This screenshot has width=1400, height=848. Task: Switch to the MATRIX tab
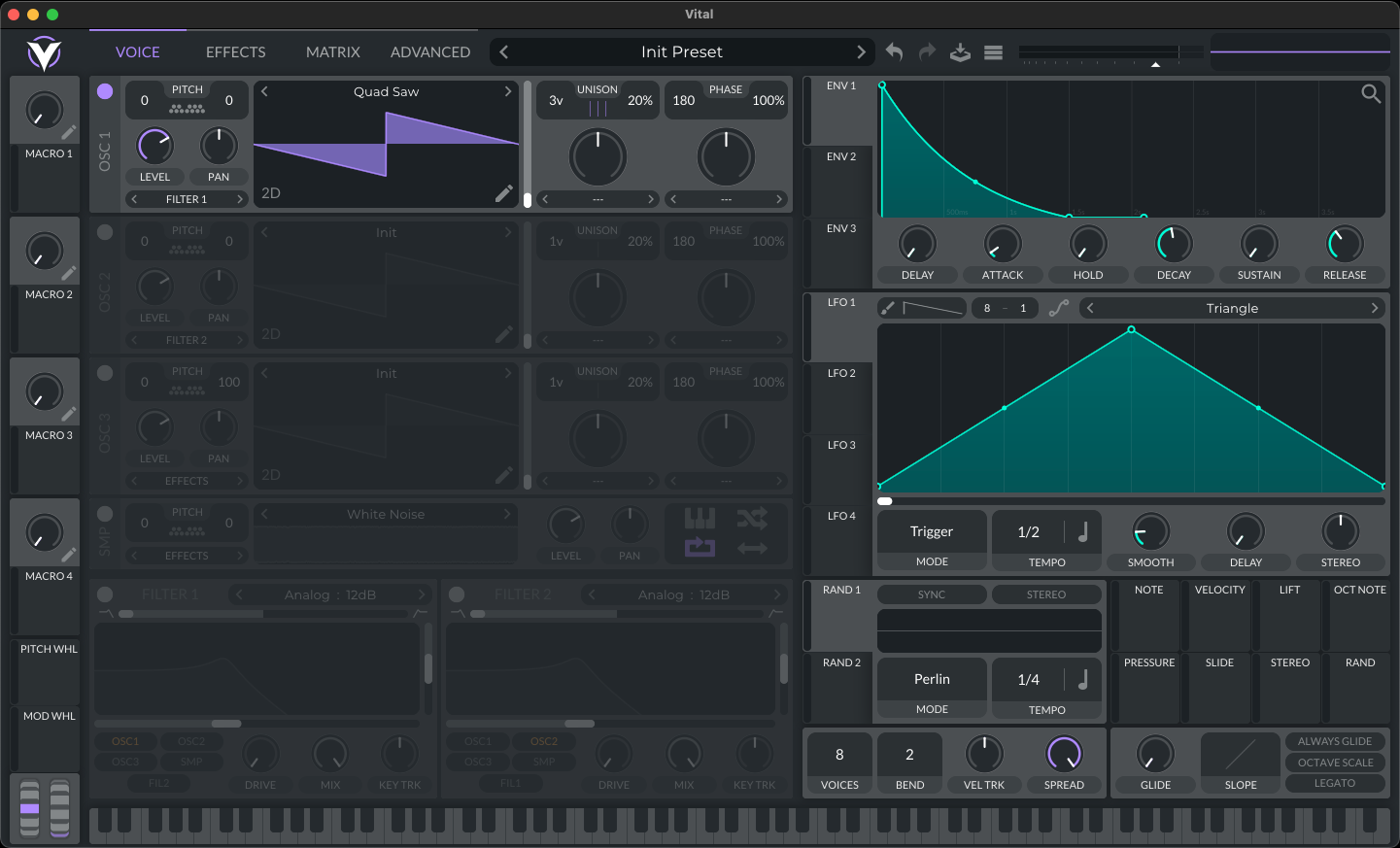(333, 52)
